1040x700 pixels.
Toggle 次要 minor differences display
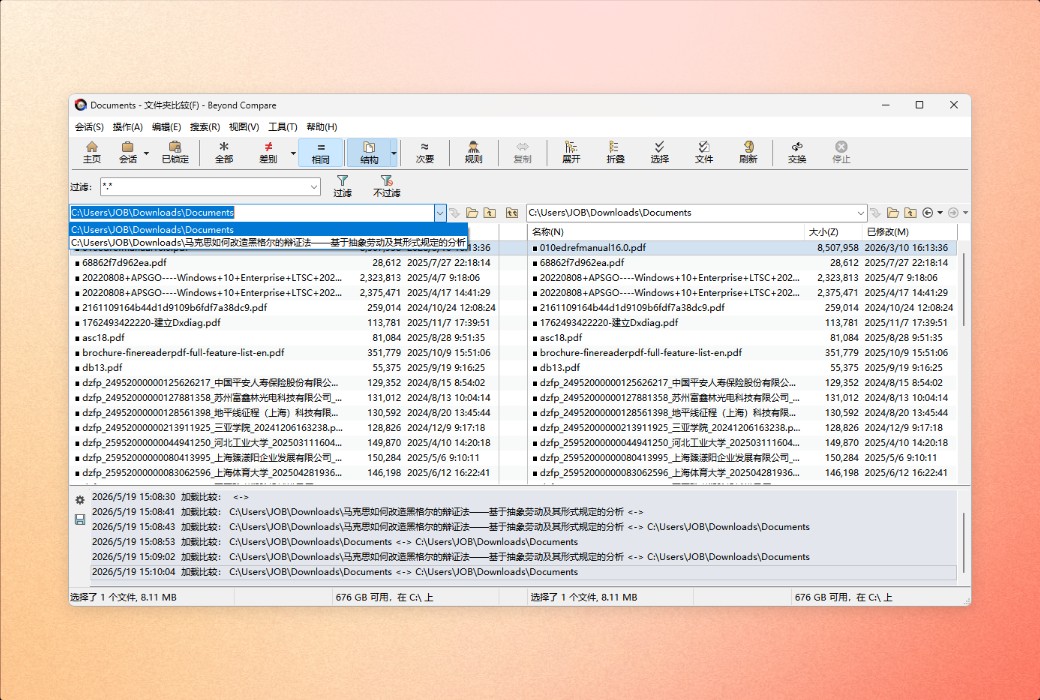point(424,152)
